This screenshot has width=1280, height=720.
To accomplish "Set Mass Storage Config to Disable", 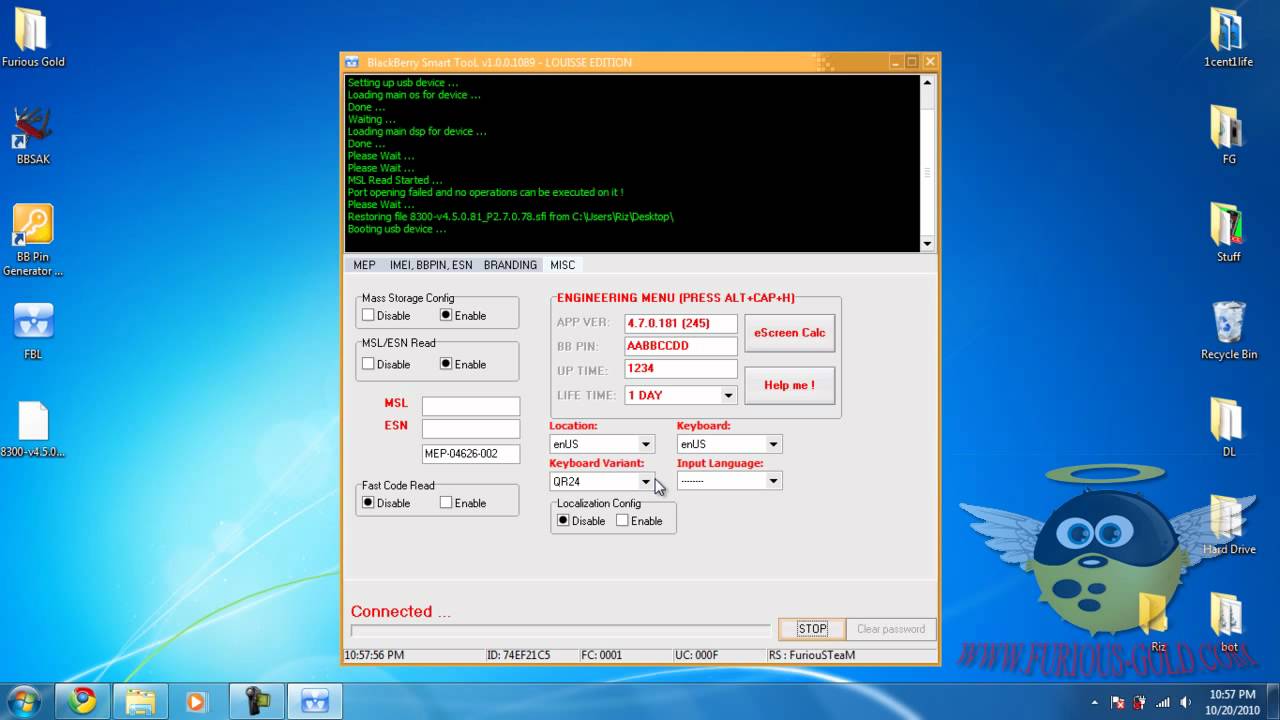I will [x=368, y=315].
